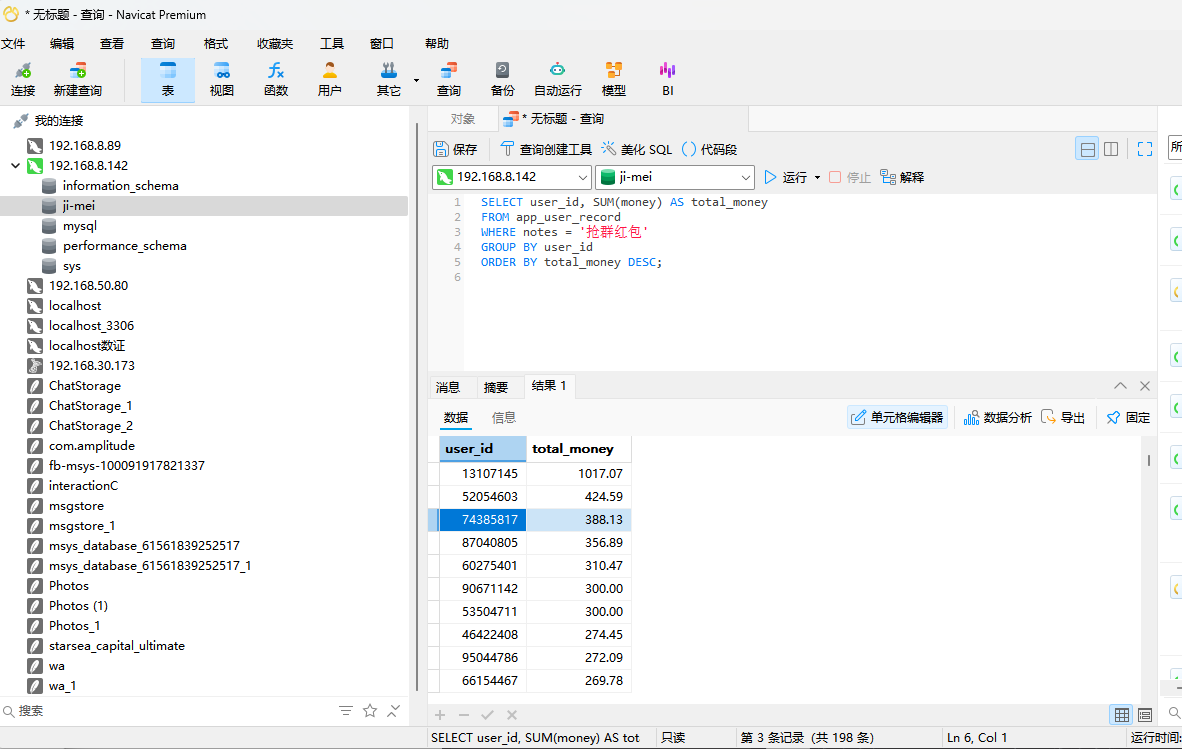The image size is (1182, 749).
Task: Open the 其它 toolbar dropdown arrow
Action: [x=416, y=80]
